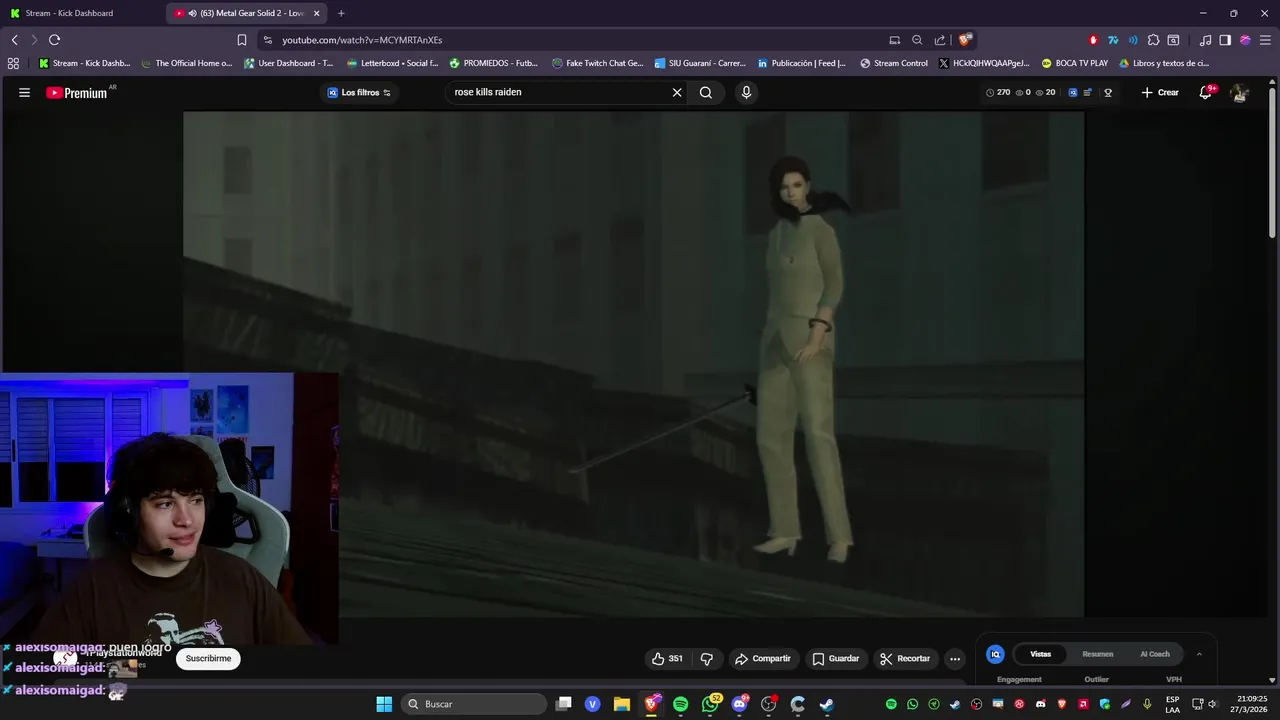Open the Letterboxd bookmark

click(393, 63)
